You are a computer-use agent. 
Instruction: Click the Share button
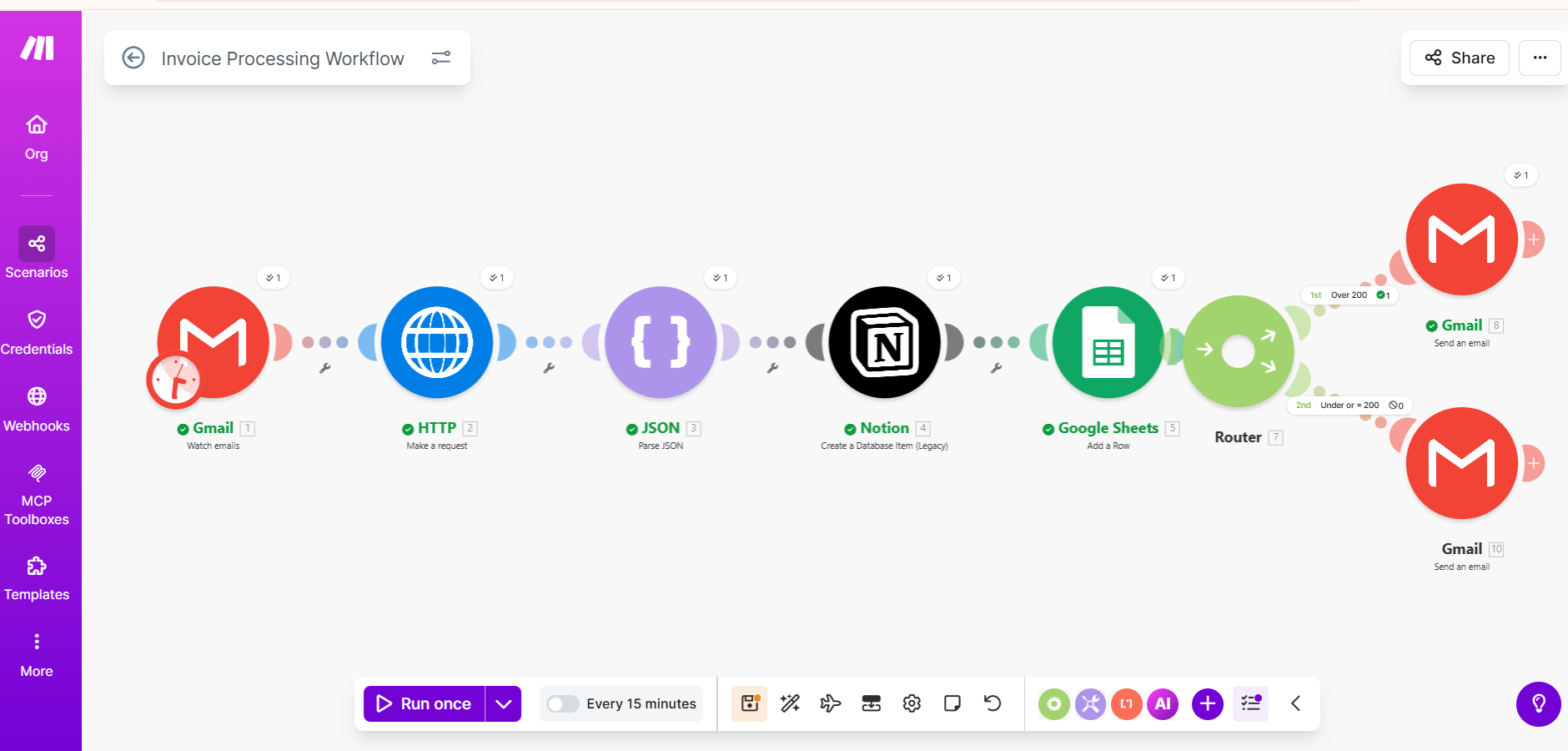1460,58
